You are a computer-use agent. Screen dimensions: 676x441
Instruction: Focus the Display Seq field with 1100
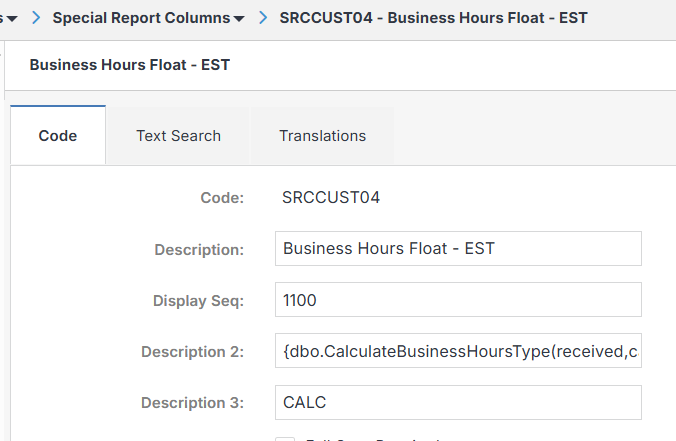tap(457, 300)
